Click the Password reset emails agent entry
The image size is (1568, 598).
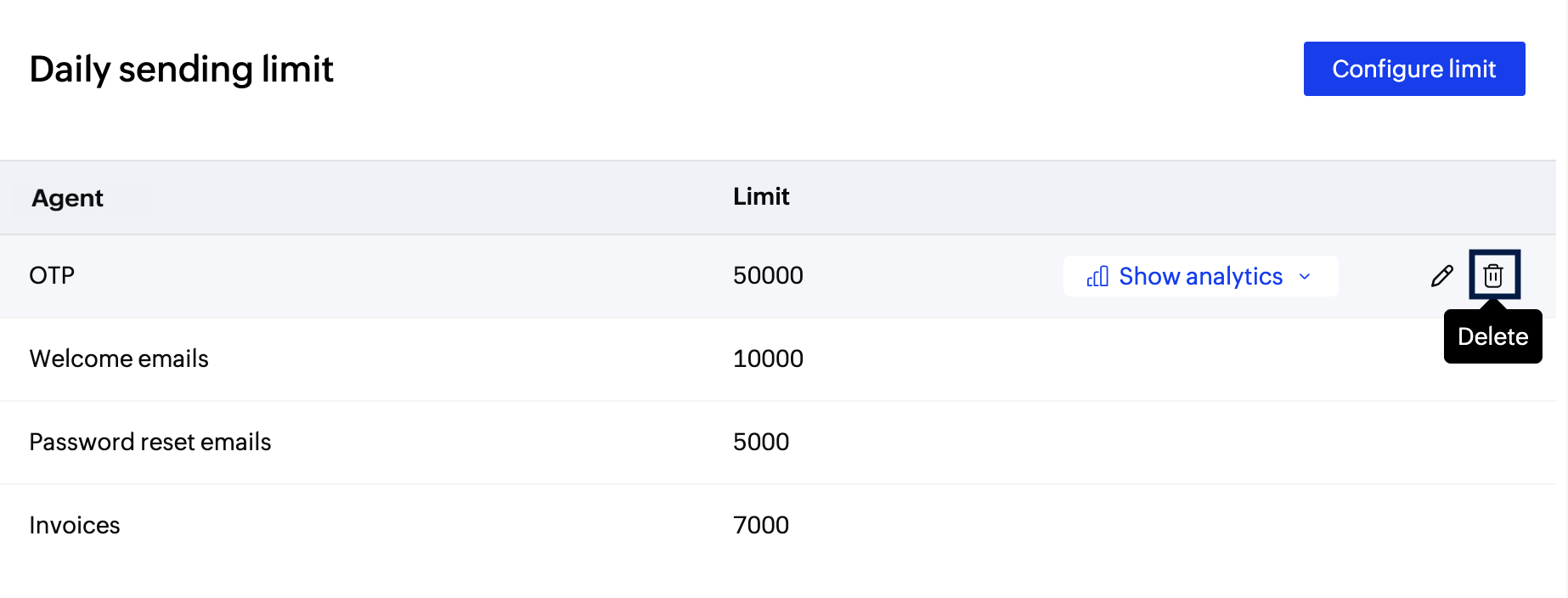(150, 442)
